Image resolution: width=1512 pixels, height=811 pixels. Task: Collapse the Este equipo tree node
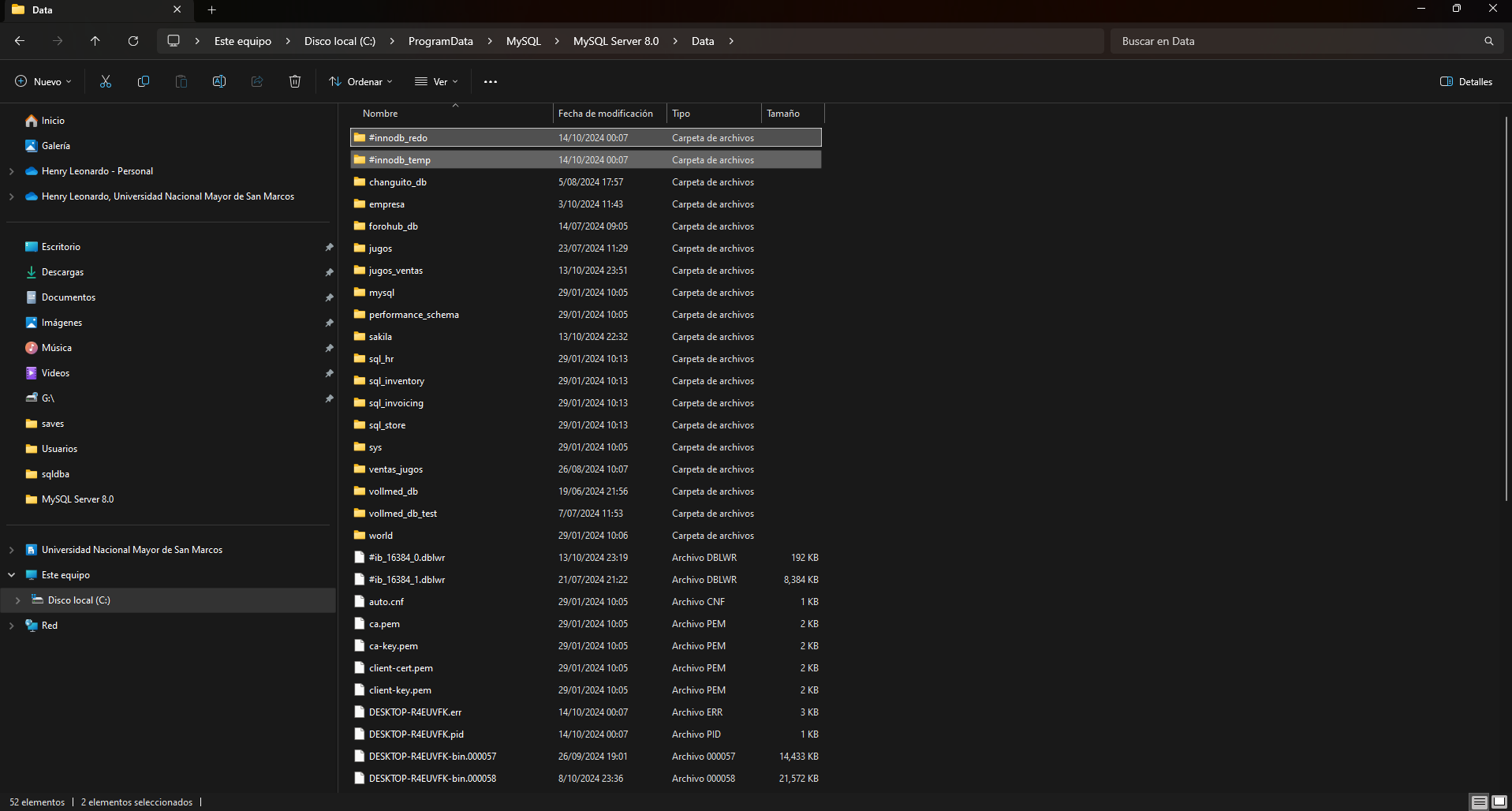click(x=11, y=575)
